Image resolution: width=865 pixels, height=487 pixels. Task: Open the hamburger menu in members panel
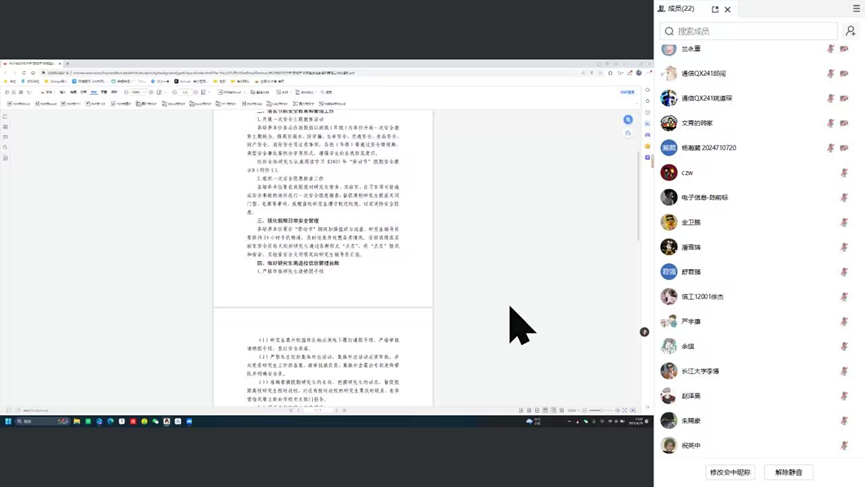pos(856,9)
